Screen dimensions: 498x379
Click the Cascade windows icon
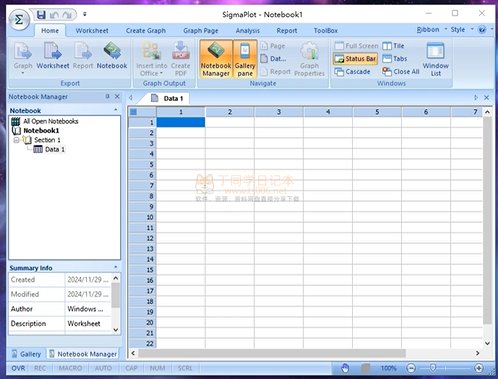point(339,72)
